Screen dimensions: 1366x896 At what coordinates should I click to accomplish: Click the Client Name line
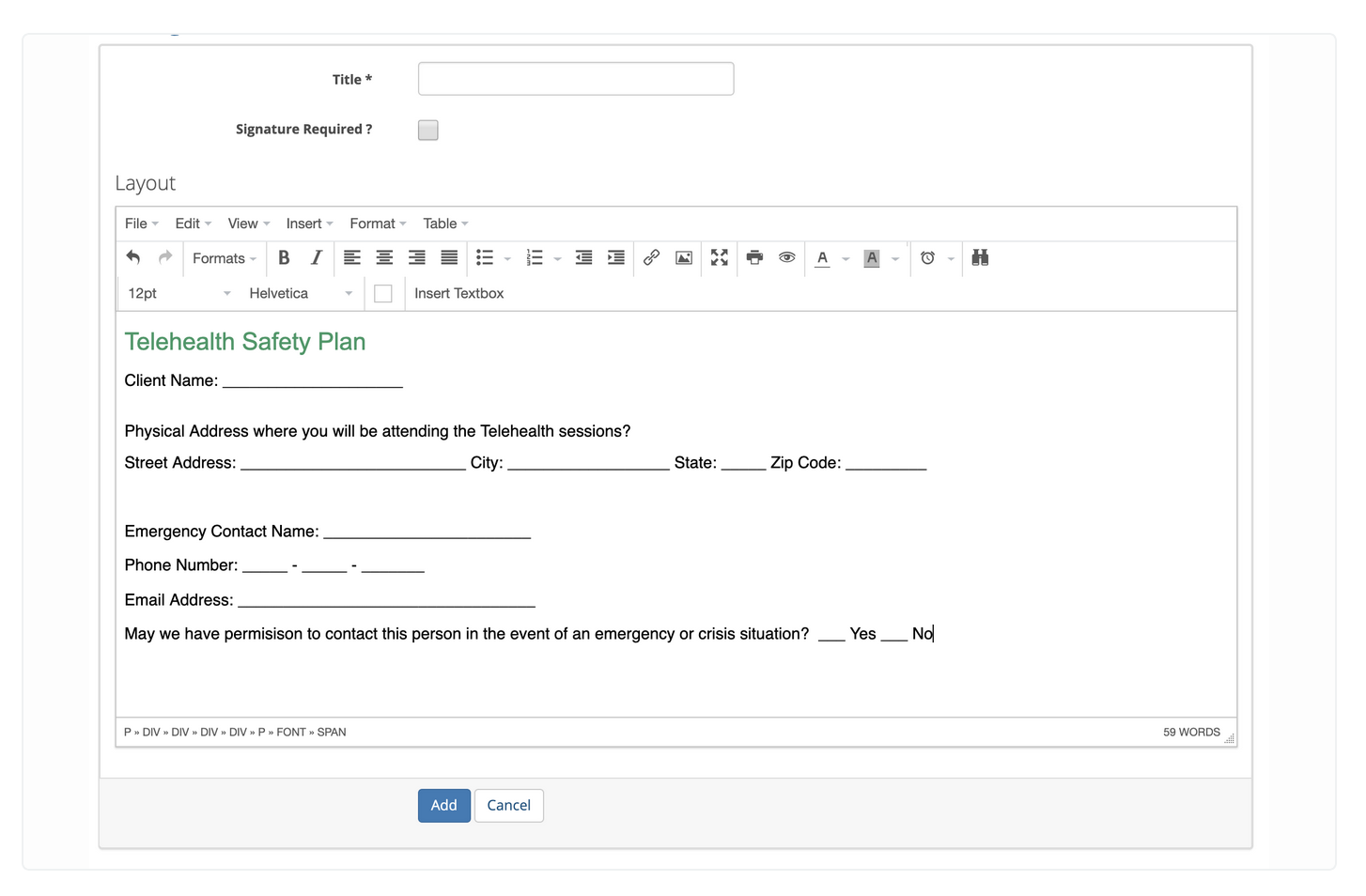coord(264,380)
